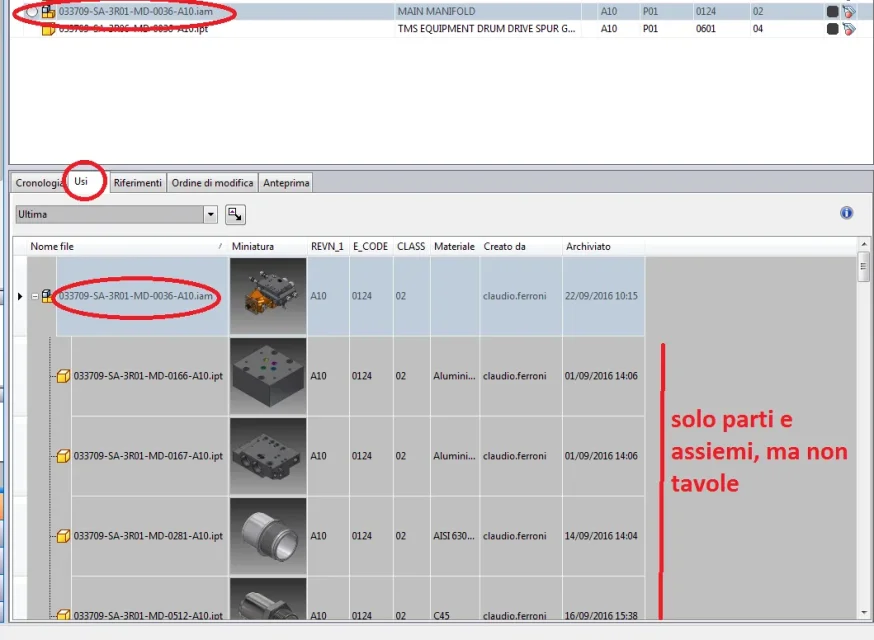Screen dimensions: 874x640
Task: Click part icon of 033709-SA-3R01-MD-0167-A10.ipt
Action: 64,456
